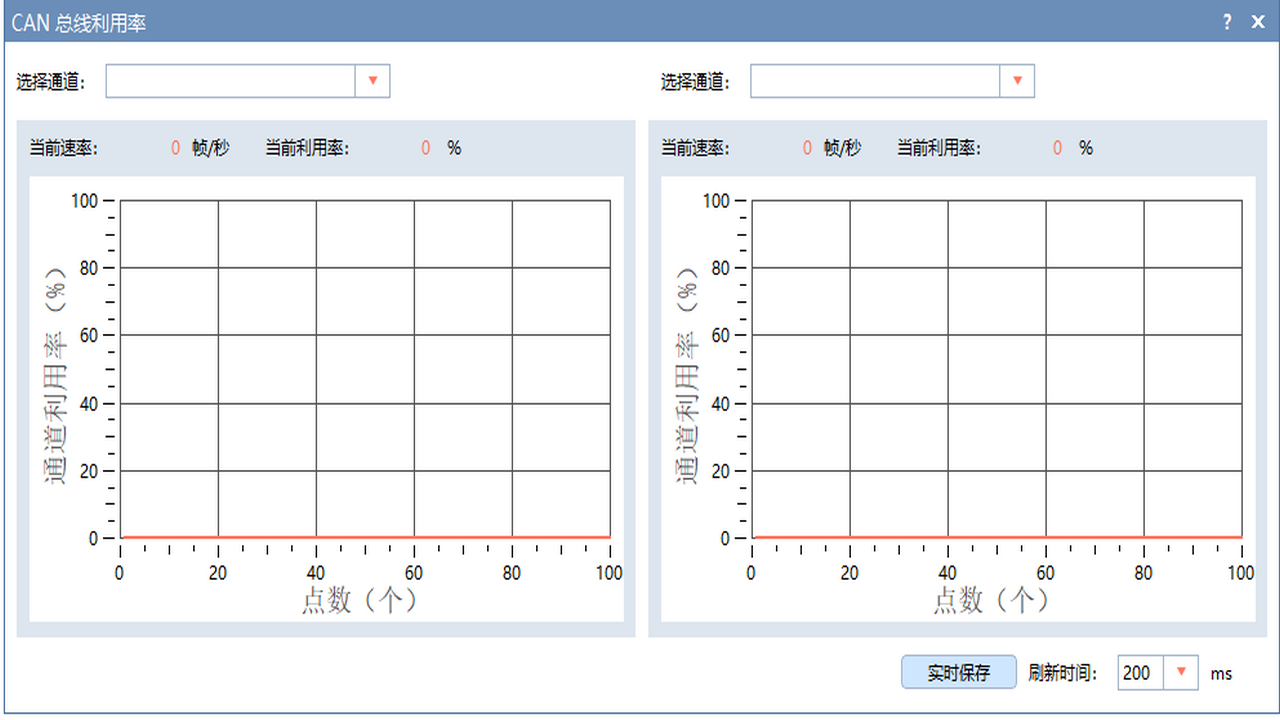
Task: Click the 通道利用率 axis label on right chart
Action: [x=688, y=370]
